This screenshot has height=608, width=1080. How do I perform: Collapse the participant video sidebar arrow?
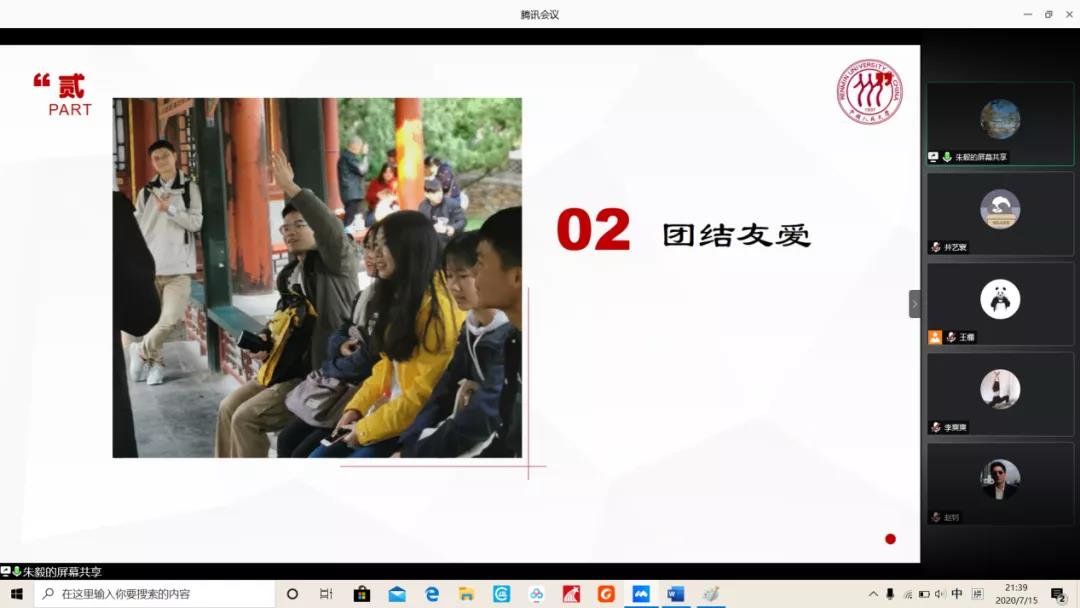point(914,304)
